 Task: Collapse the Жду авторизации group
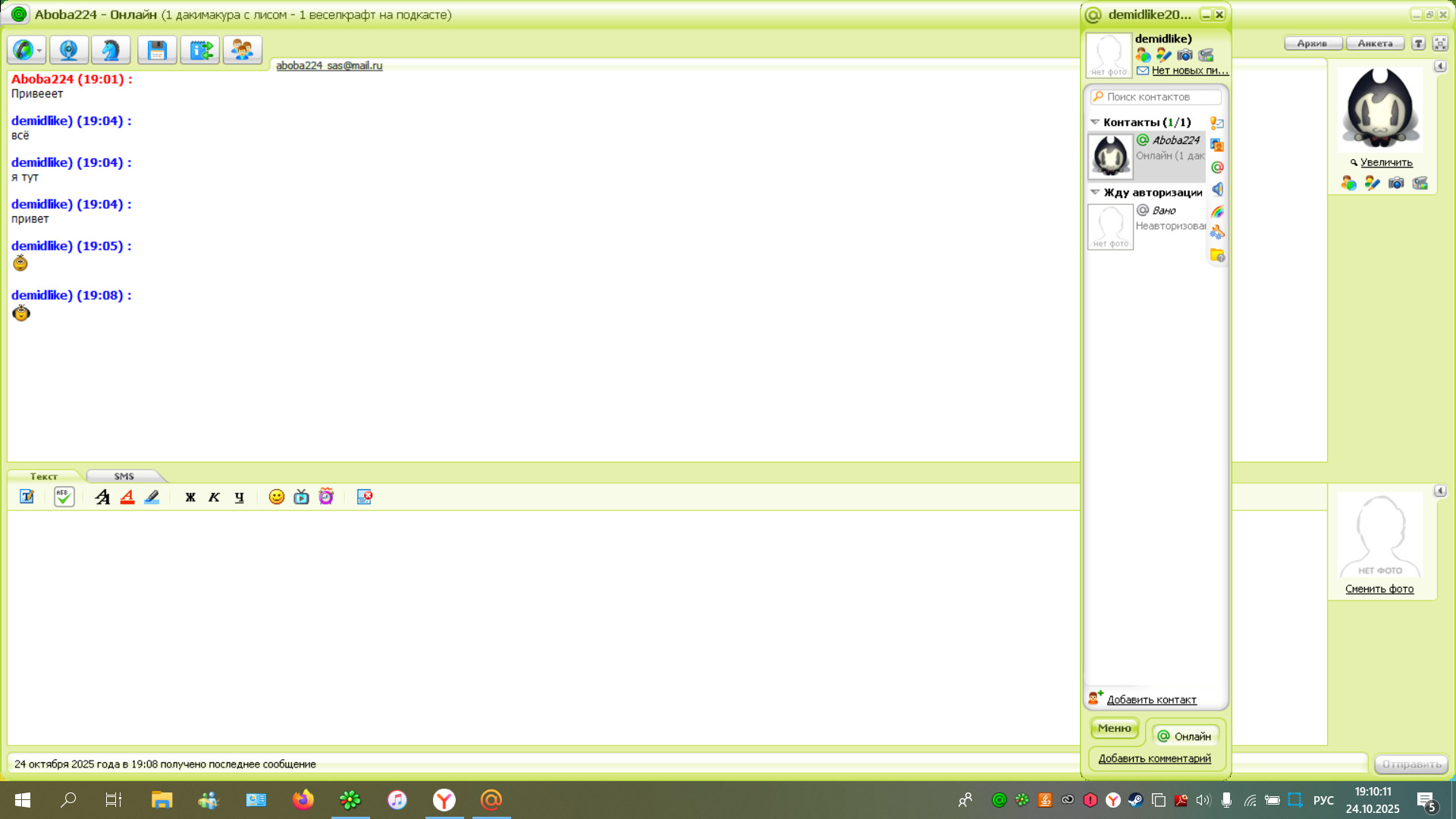coord(1094,193)
